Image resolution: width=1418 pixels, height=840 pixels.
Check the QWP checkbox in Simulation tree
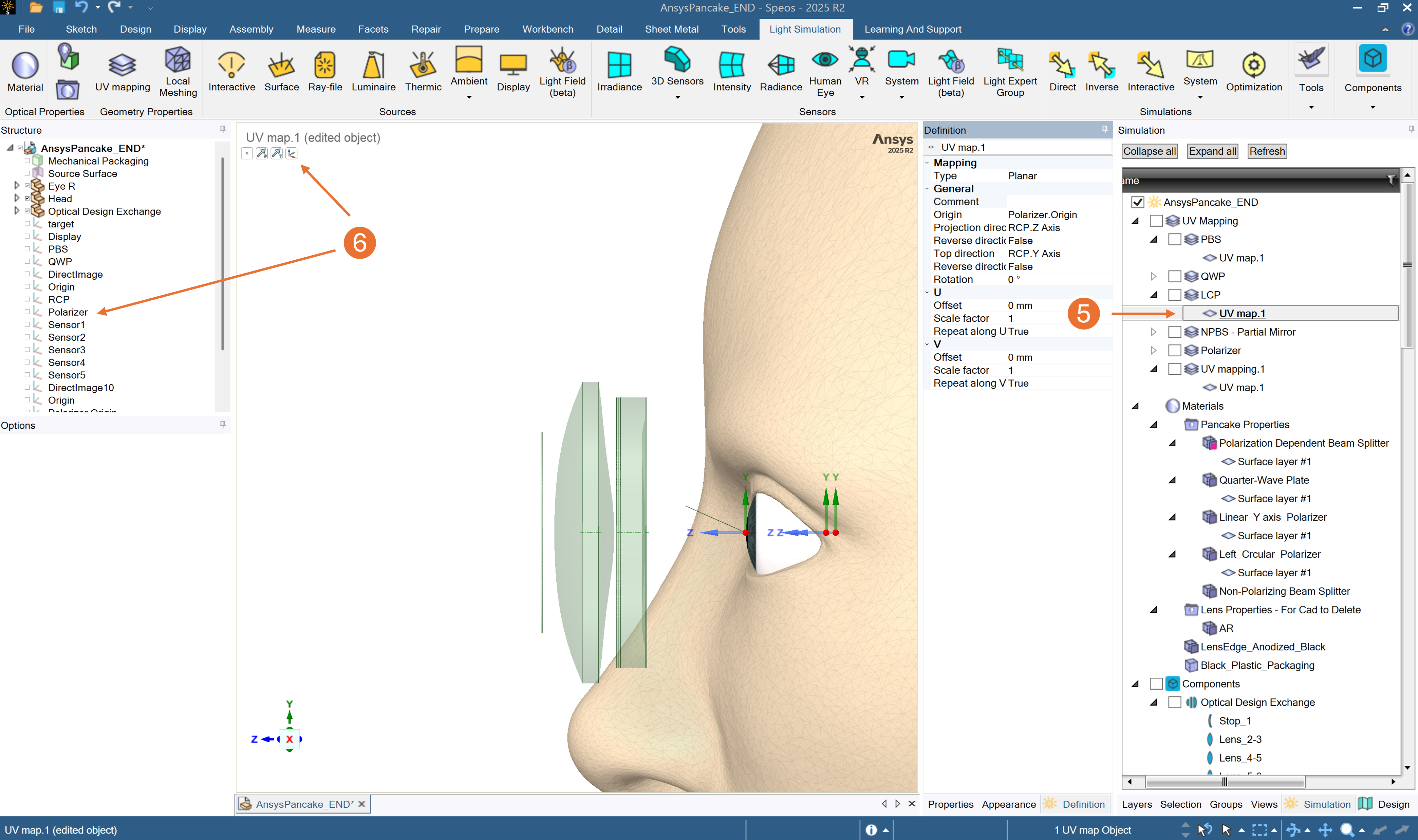click(1175, 276)
